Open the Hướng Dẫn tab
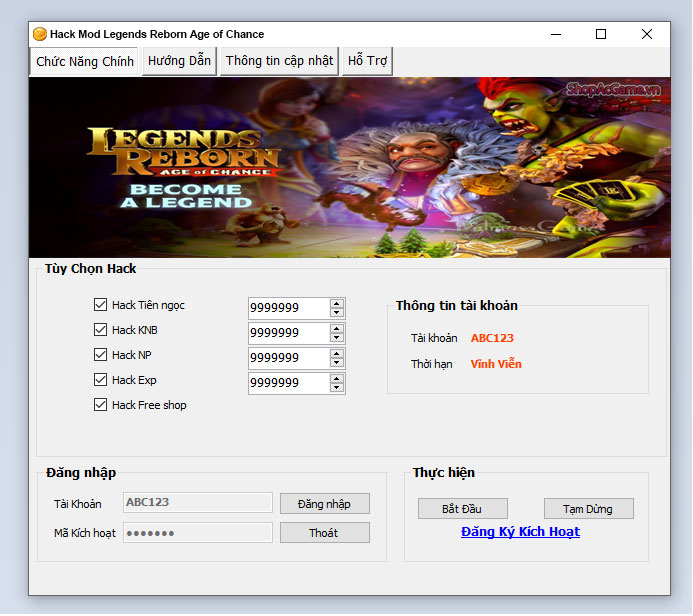This screenshot has width=693, height=616. click(179, 61)
